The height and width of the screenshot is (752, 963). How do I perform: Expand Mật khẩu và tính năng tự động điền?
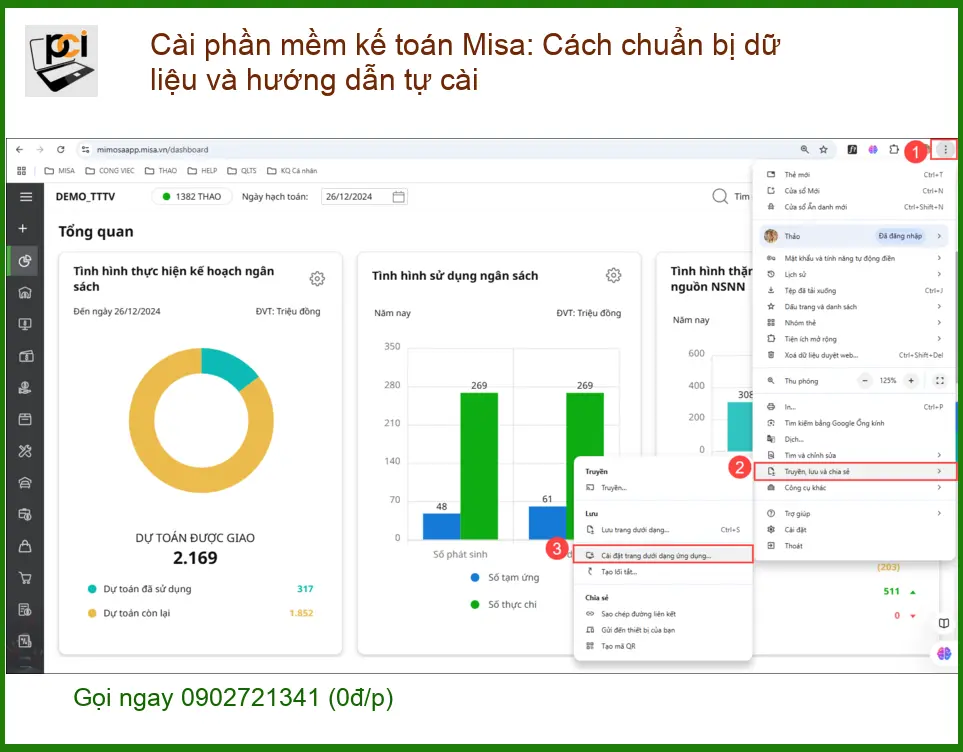pos(939,258)
